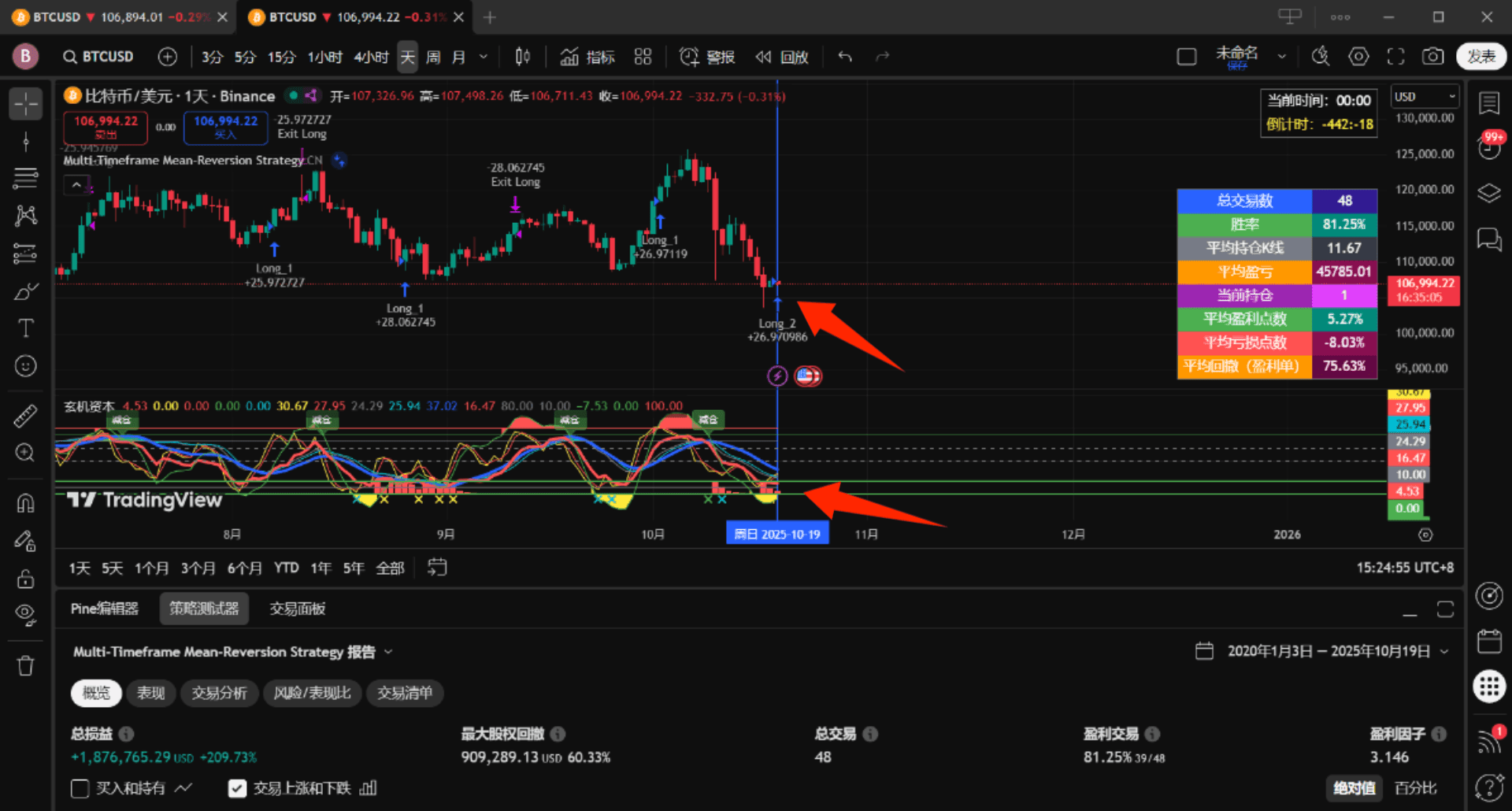Select the 6-month (6个月) range button
Viewport: 1512px width, 811px height.
pos(244,568)
